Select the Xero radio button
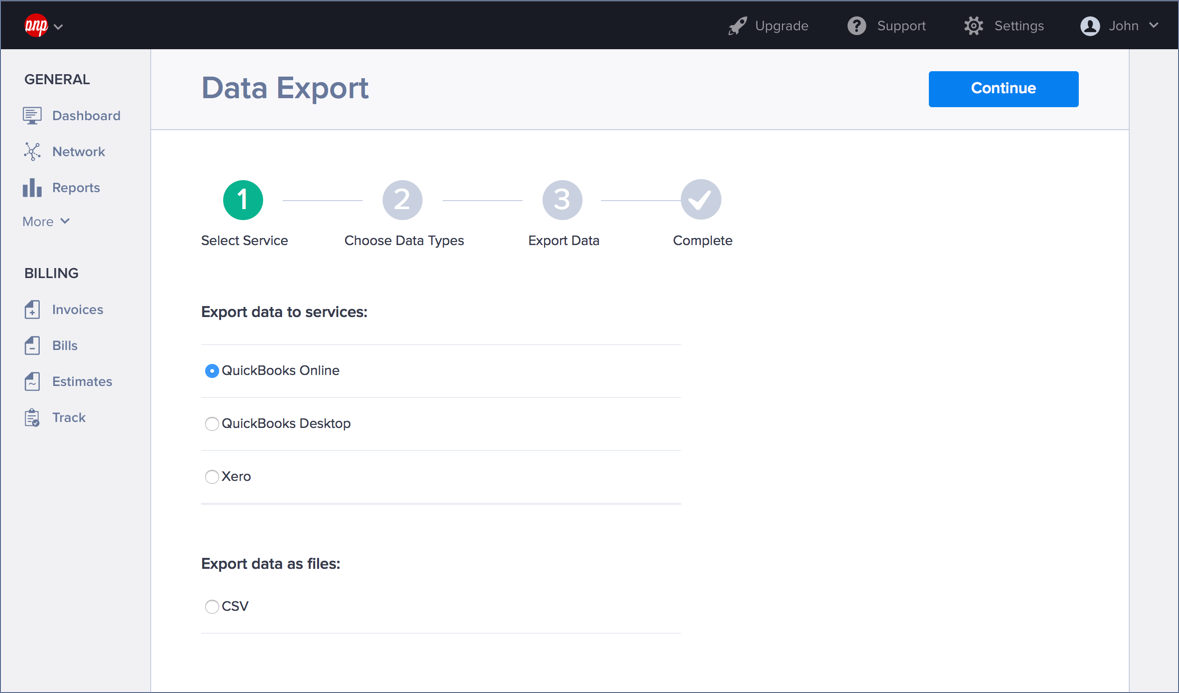 212,477
